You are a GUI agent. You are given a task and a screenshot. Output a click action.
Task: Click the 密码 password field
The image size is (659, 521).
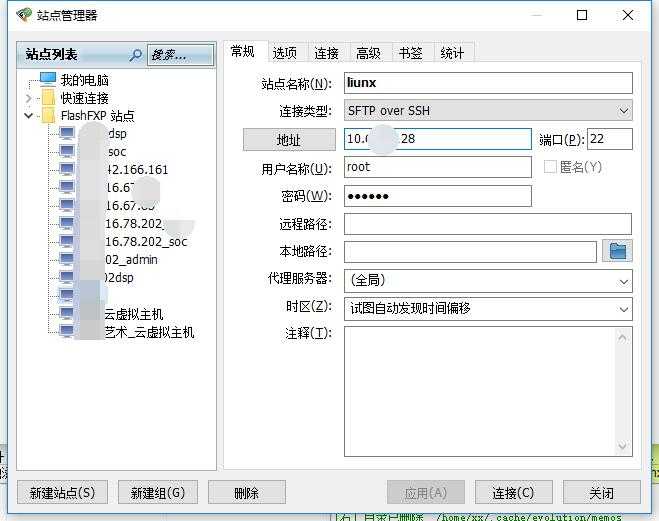[438, 196]
